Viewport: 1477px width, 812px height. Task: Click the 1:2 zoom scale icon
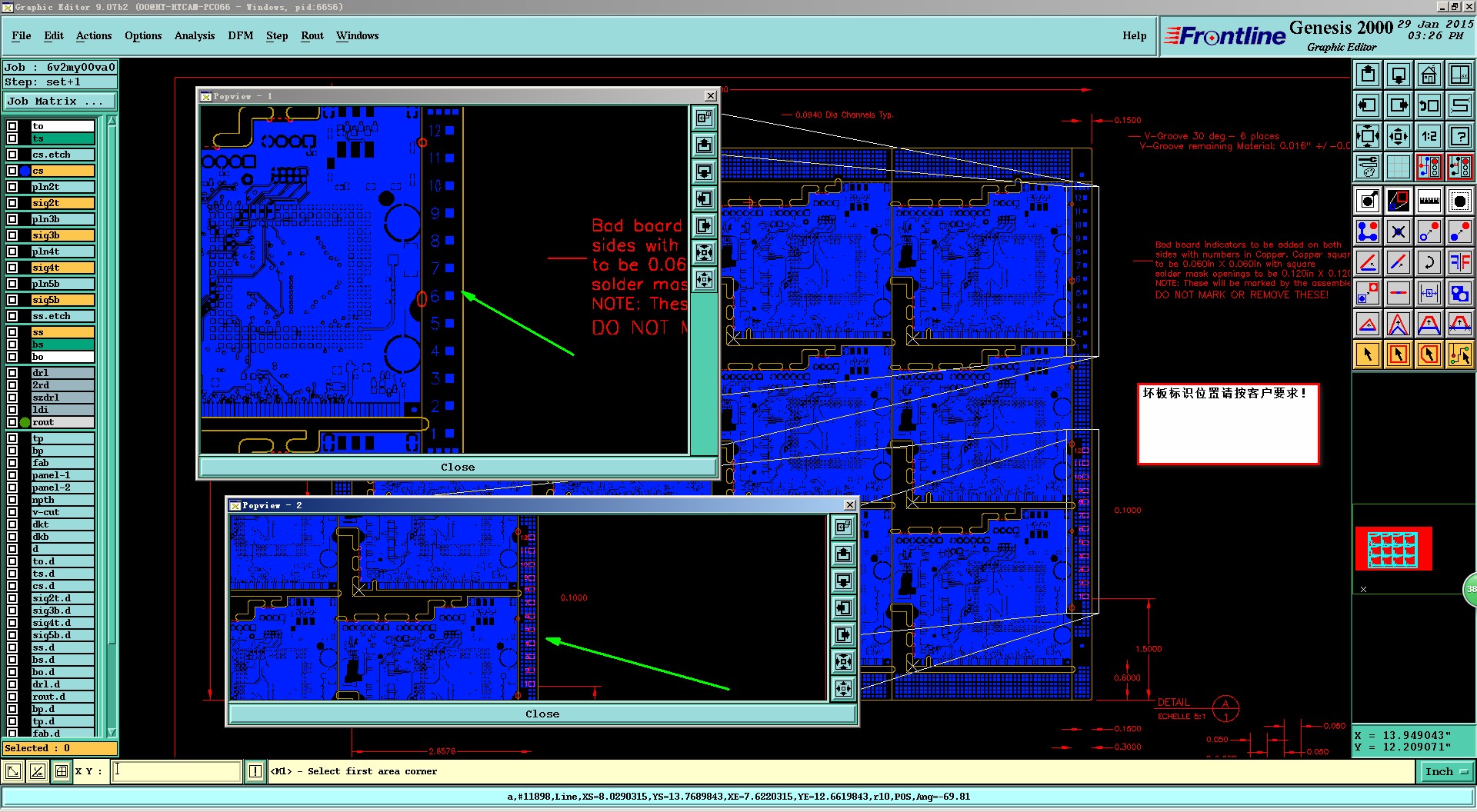1429,136
